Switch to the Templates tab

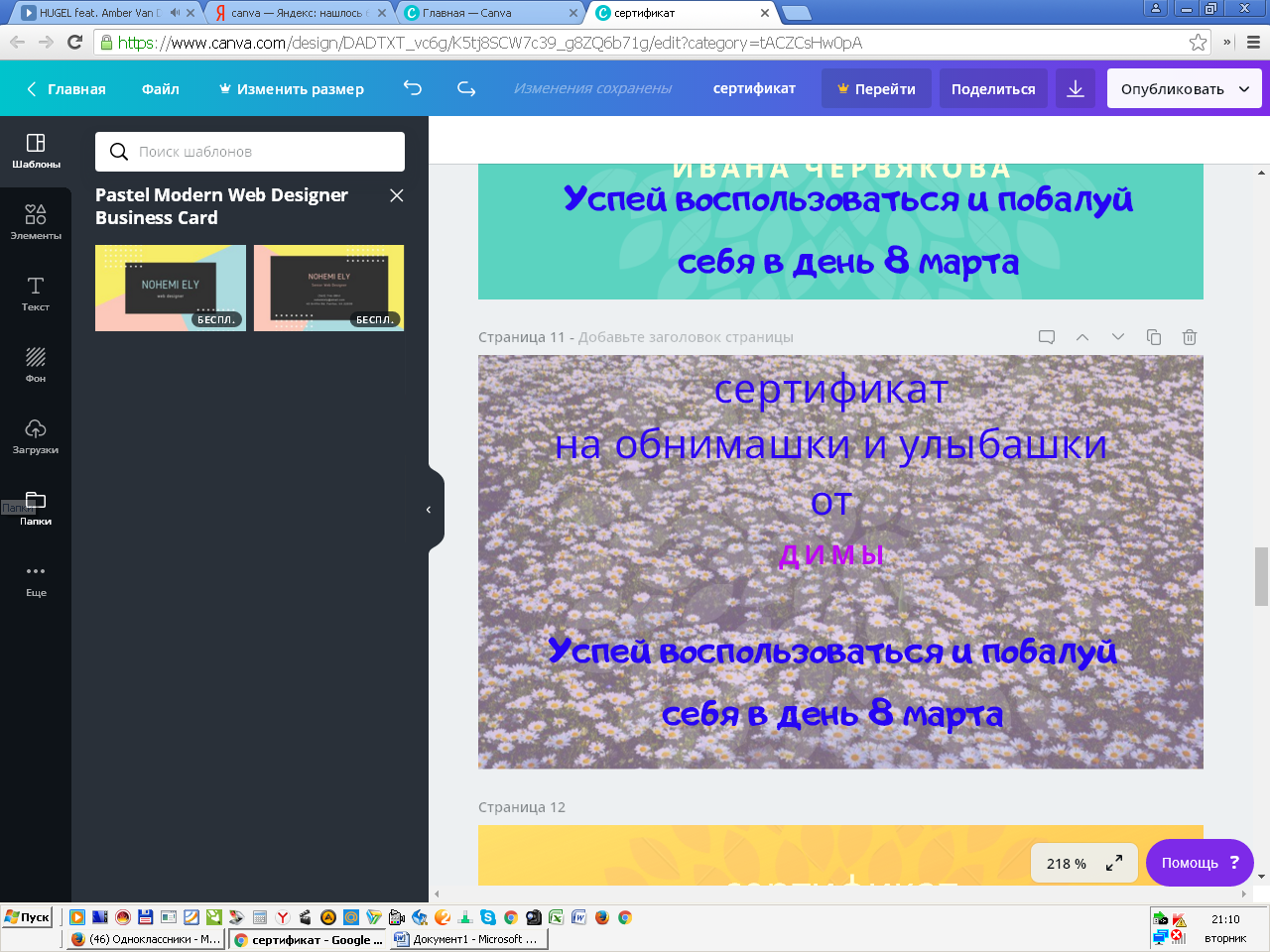36,151
